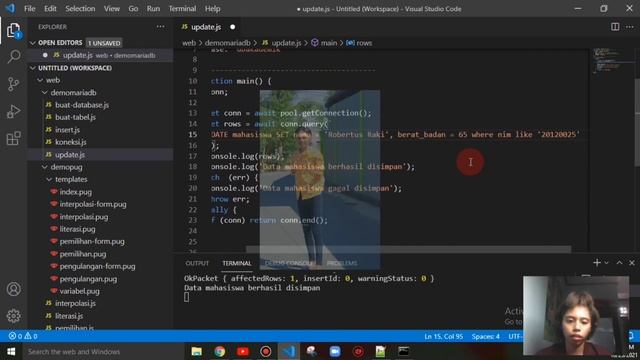Click the Explorer more actions ellipsis

coord(160,27)
